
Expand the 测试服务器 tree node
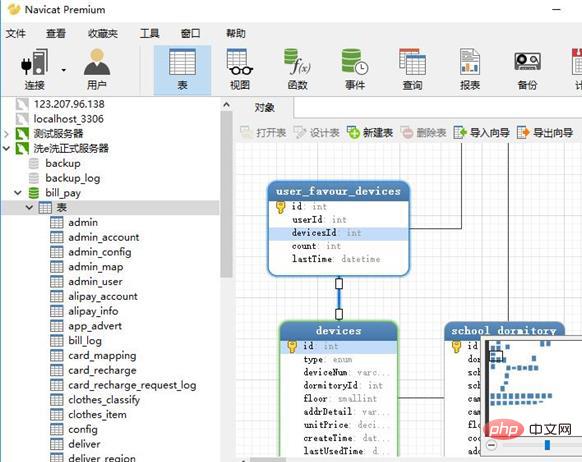(x=6, y=134)
